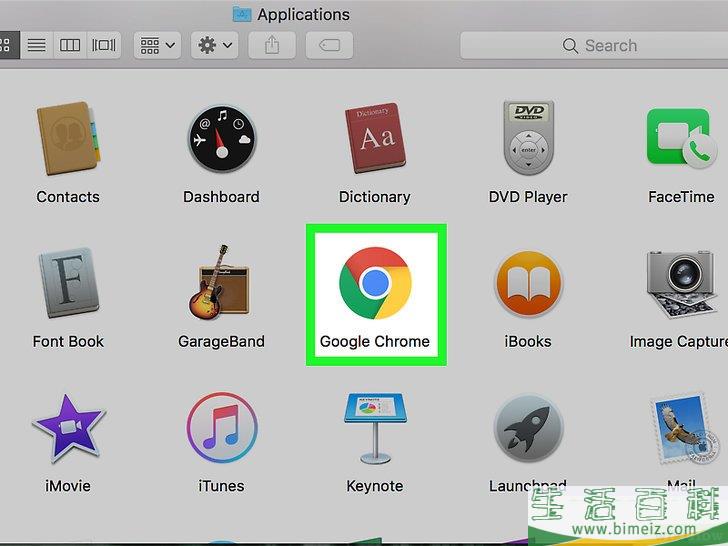Open the FaceTime app icon
Image resolution: width=728 pixels, height=546 pixels.
click(x=681, y=138)
